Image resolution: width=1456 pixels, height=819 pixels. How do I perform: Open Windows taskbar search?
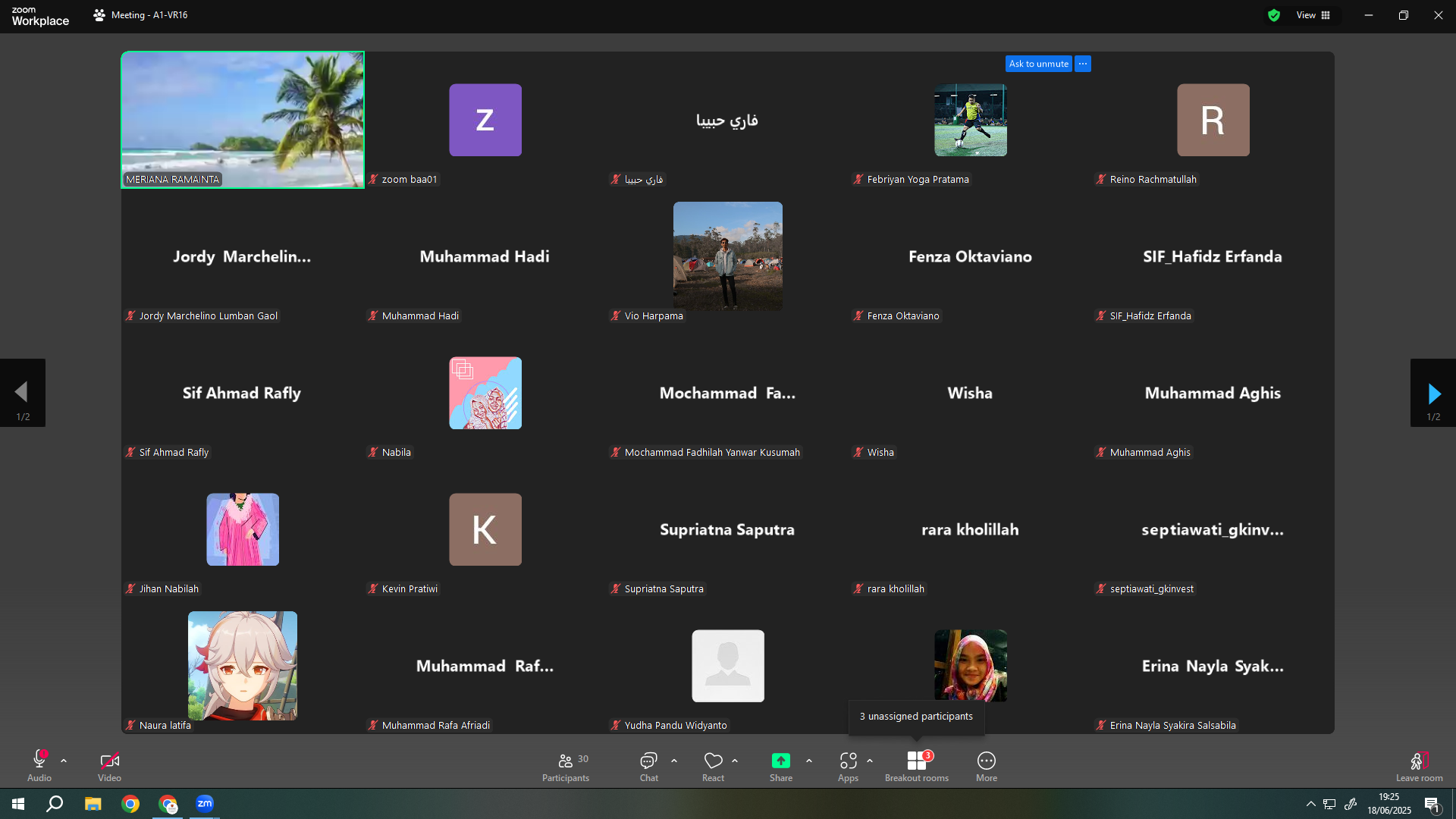click(x=55, y=804)
